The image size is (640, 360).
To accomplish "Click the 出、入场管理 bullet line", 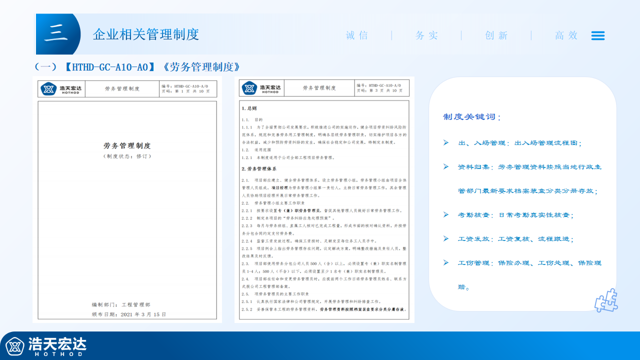I will (x=519, y=143).
